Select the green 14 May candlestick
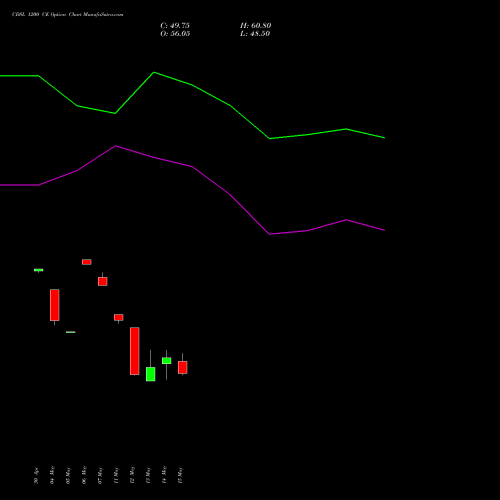 click(x=167, y=361)
